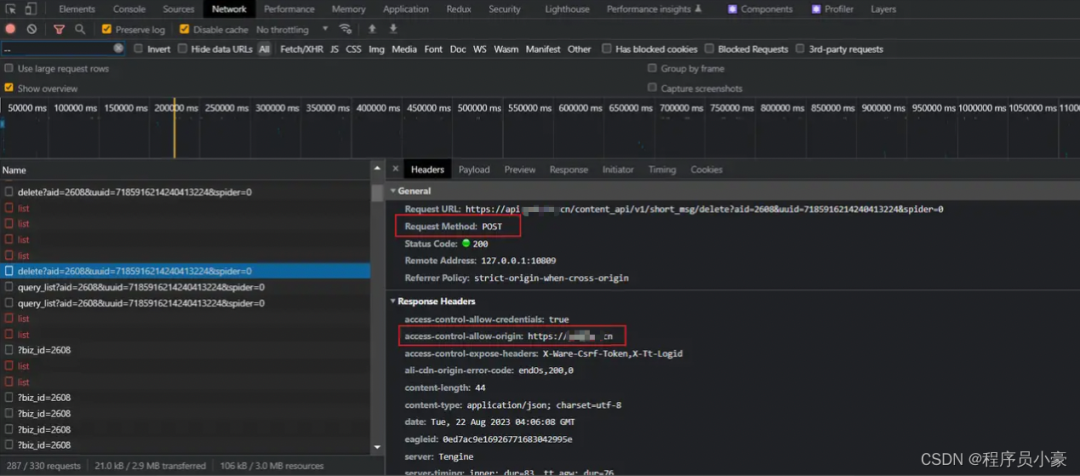
Task: Export HAR file download arrow icon
Action: (x=393, y=29)
